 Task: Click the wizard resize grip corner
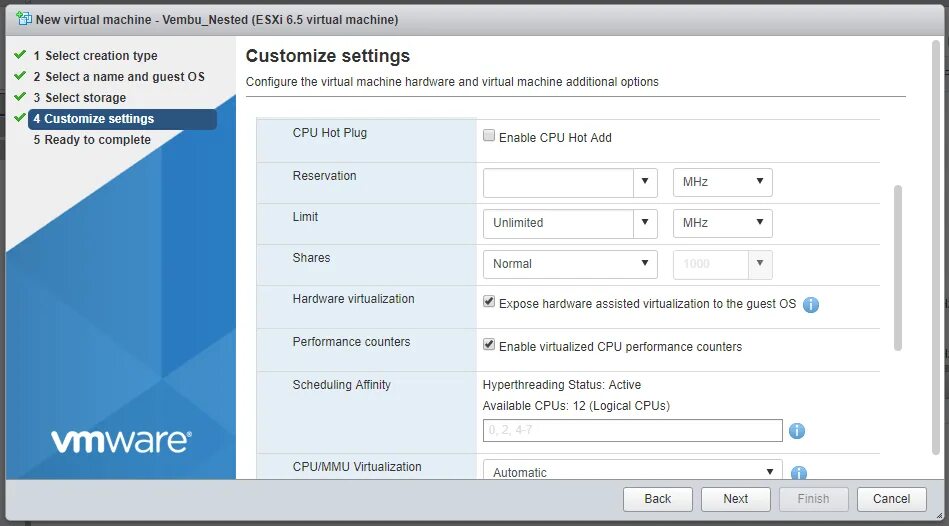click(939, 515)
